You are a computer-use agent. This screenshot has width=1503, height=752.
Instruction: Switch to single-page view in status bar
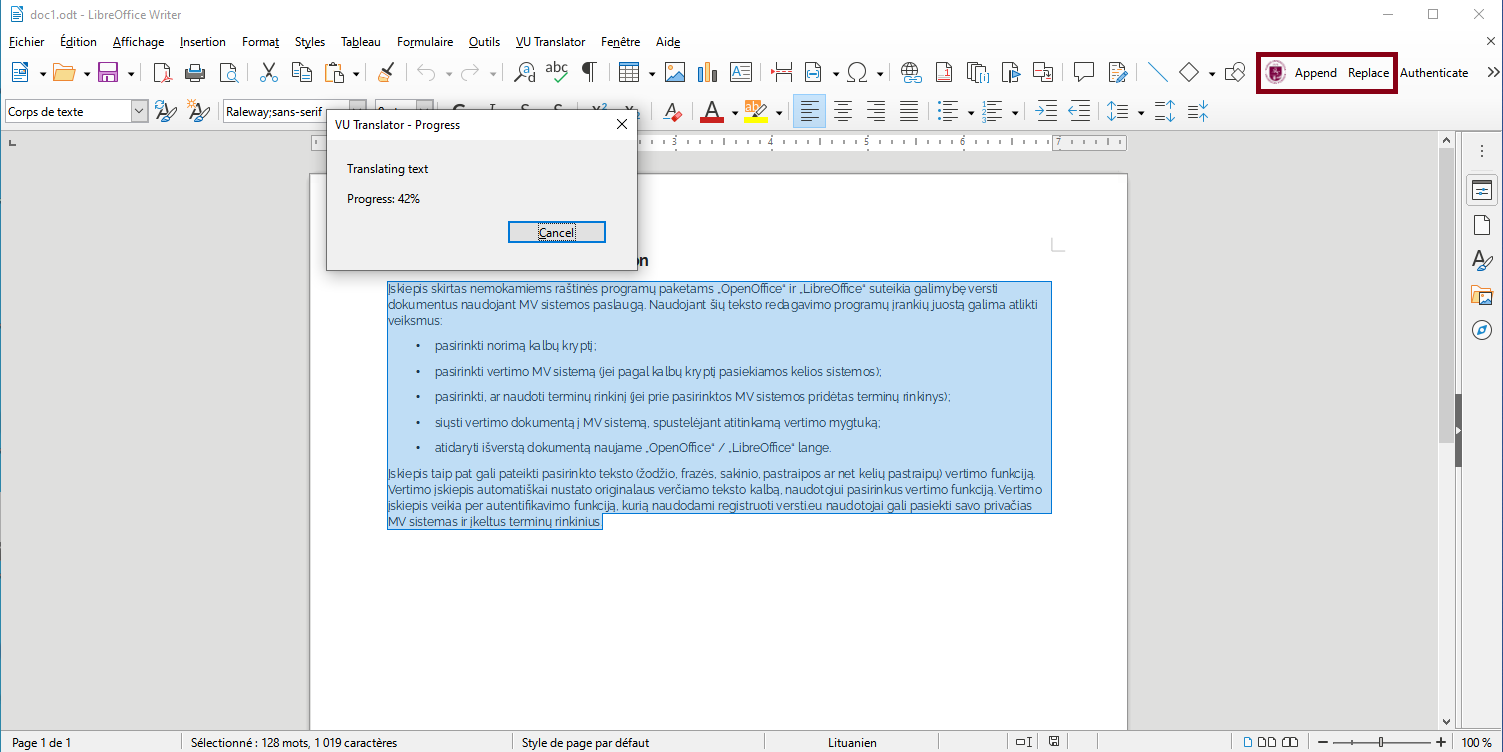pos(1247,742)
